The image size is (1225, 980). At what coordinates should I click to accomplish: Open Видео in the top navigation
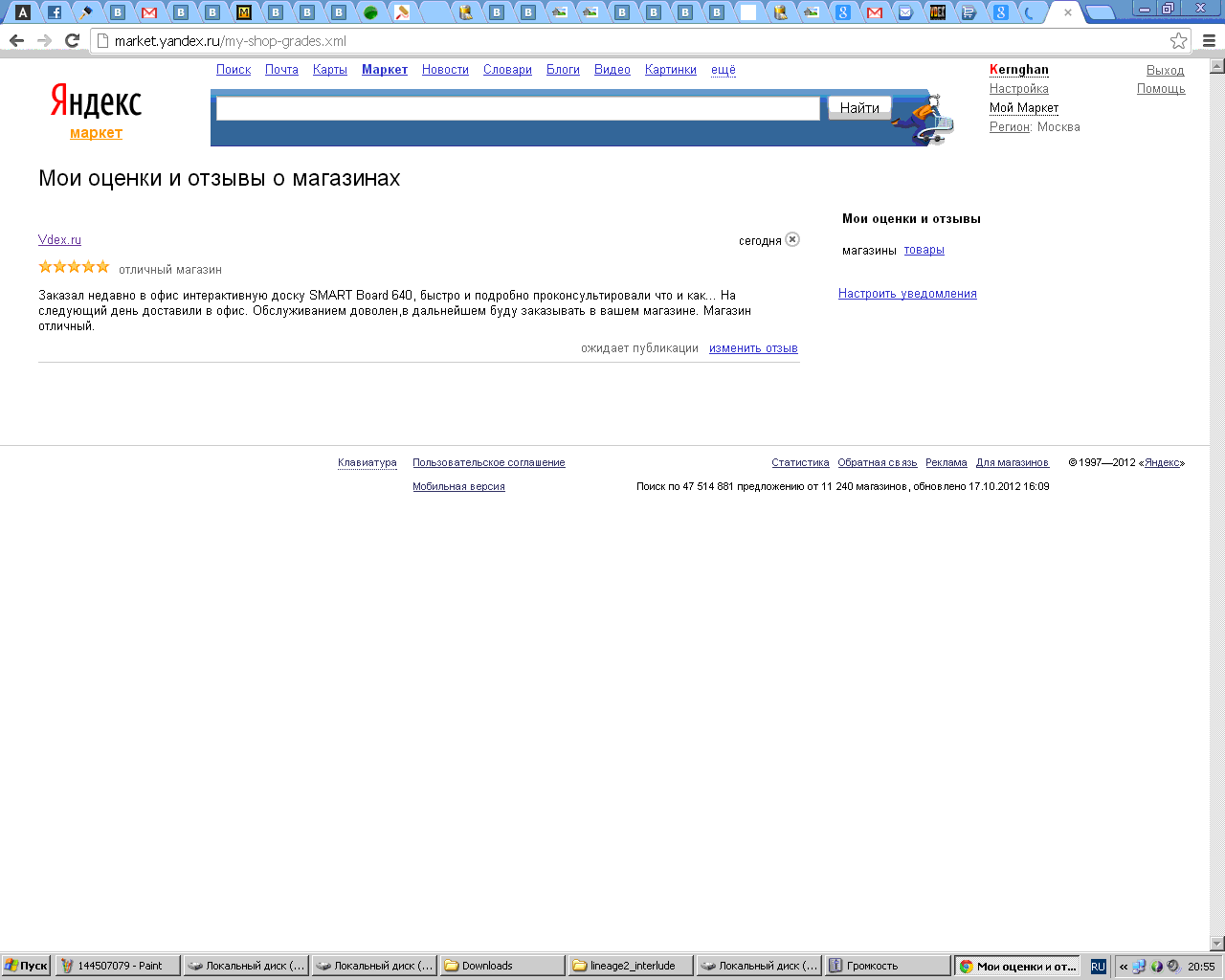(612, 70)
